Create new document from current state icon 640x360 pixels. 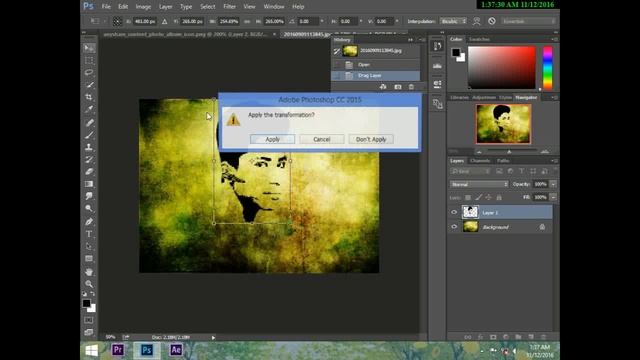click(383, 87)
